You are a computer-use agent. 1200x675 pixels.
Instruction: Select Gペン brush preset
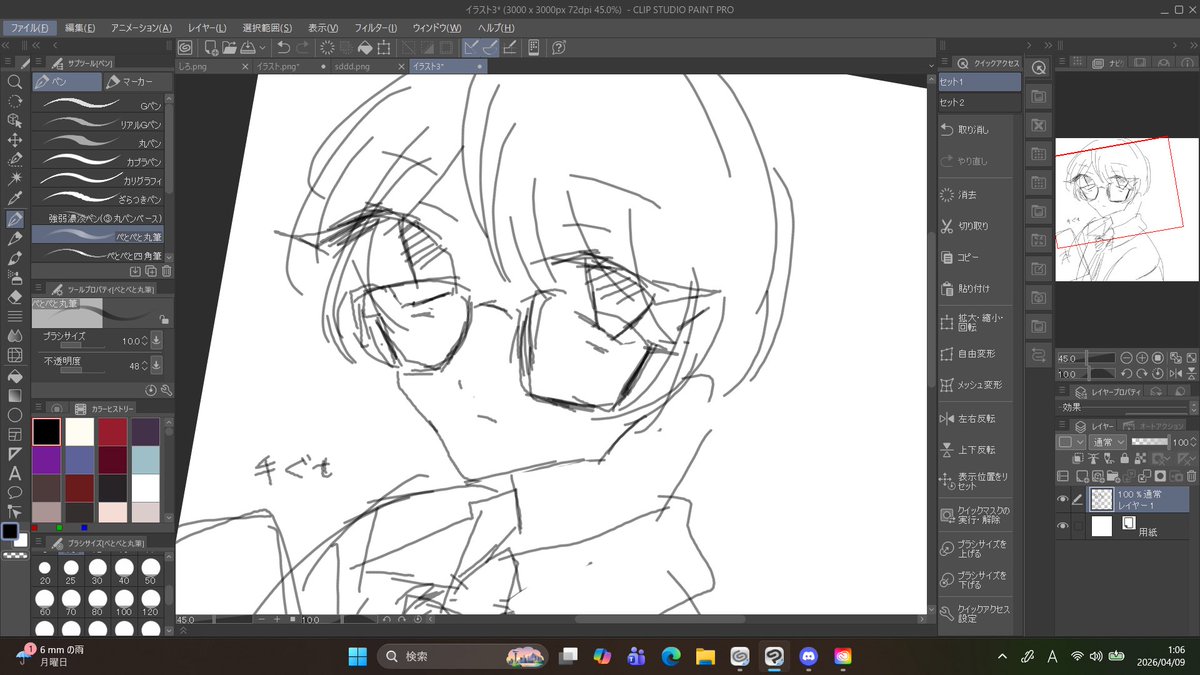97,106
